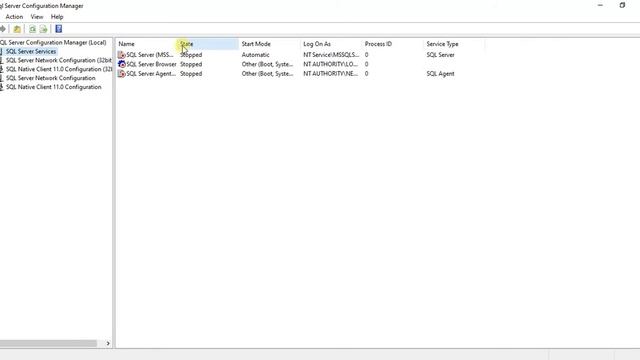The image size is (640, 360).
Task: Select SQL Server Services tree node
Action: point(31,51)
